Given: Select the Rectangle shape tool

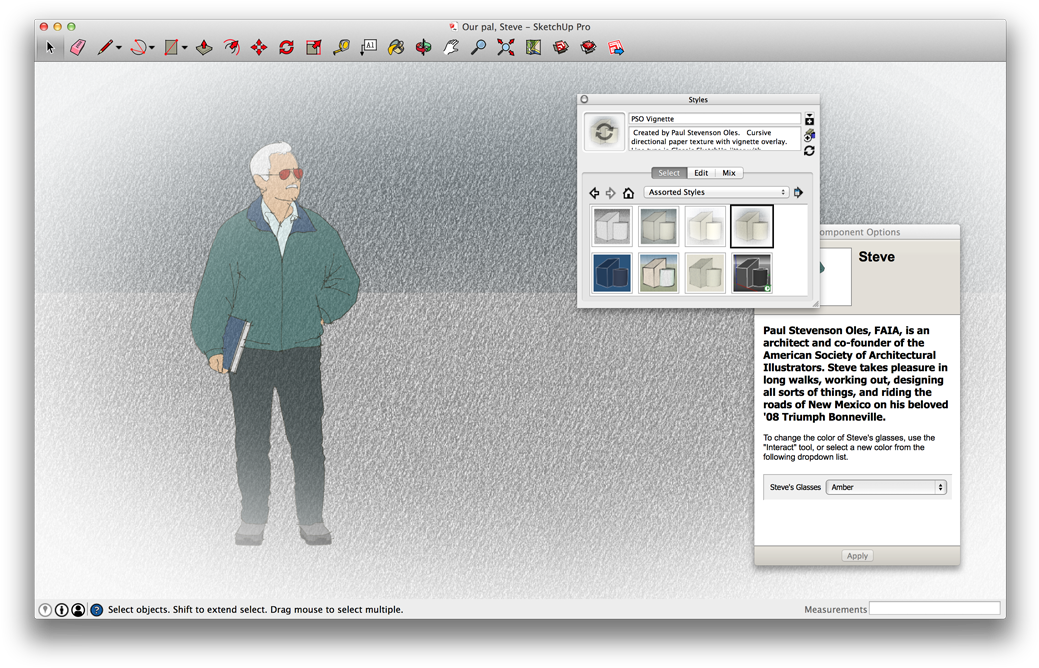Looking at the screenshot, I should (171, 48).
